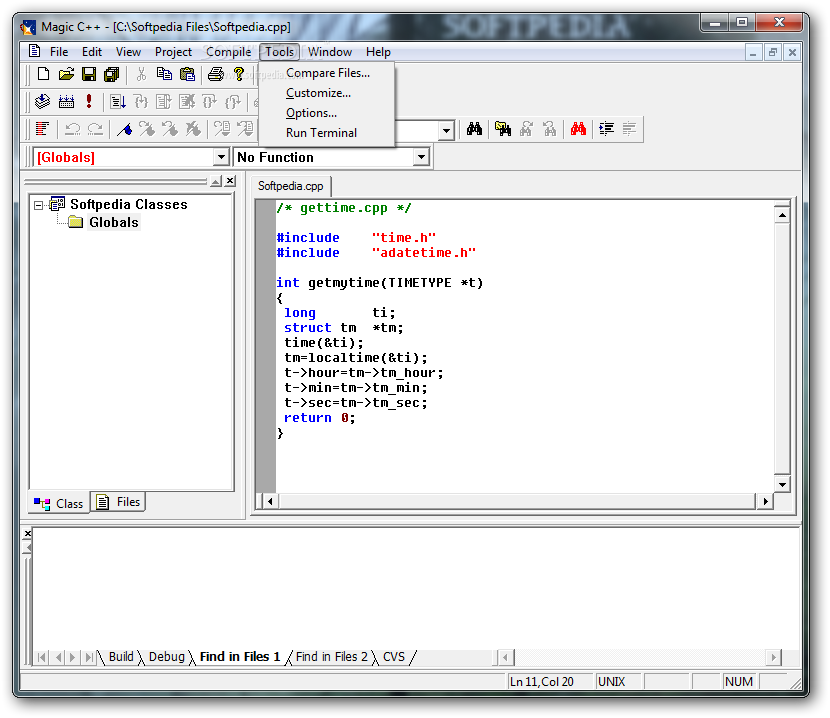The height and width of the screenshot is (718, 830).
Task: Click the red binoculars search icon
Action: click(x=578, y=129)
